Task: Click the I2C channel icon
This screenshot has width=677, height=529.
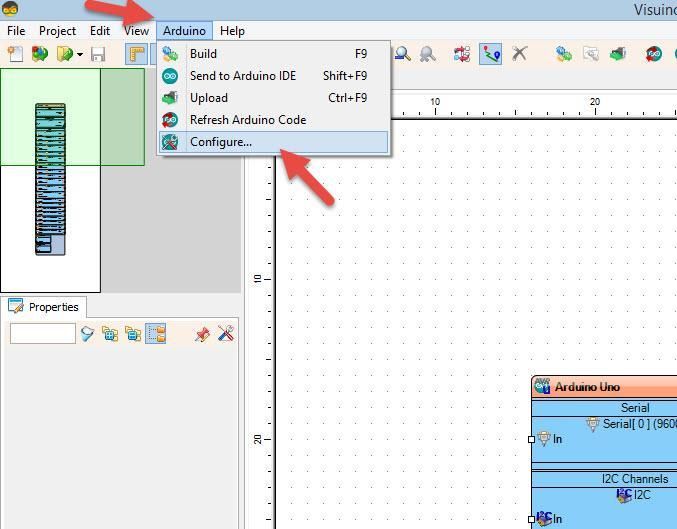Action: tap(624, 495)
